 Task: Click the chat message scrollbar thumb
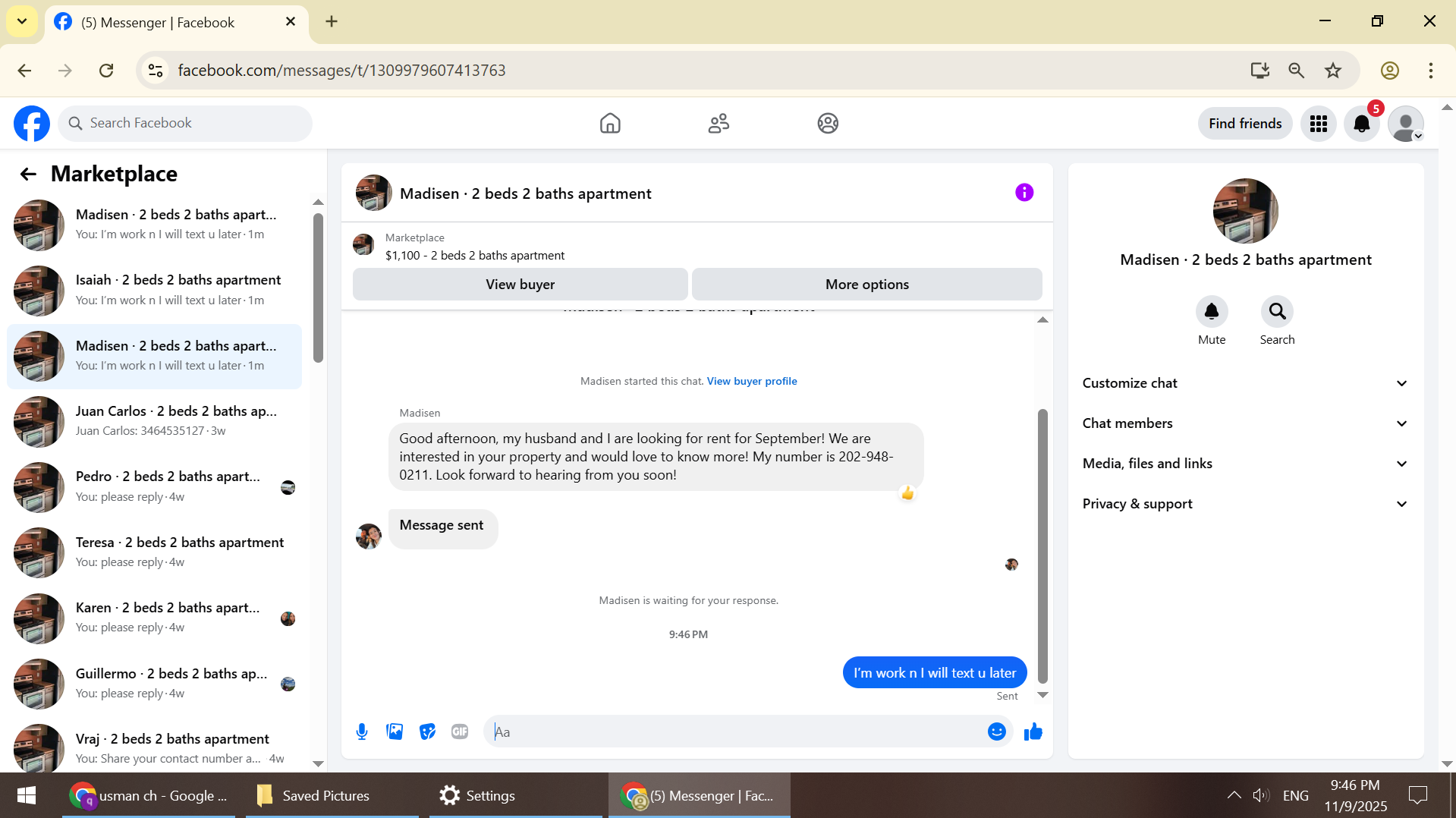[x=1042, y=546]
